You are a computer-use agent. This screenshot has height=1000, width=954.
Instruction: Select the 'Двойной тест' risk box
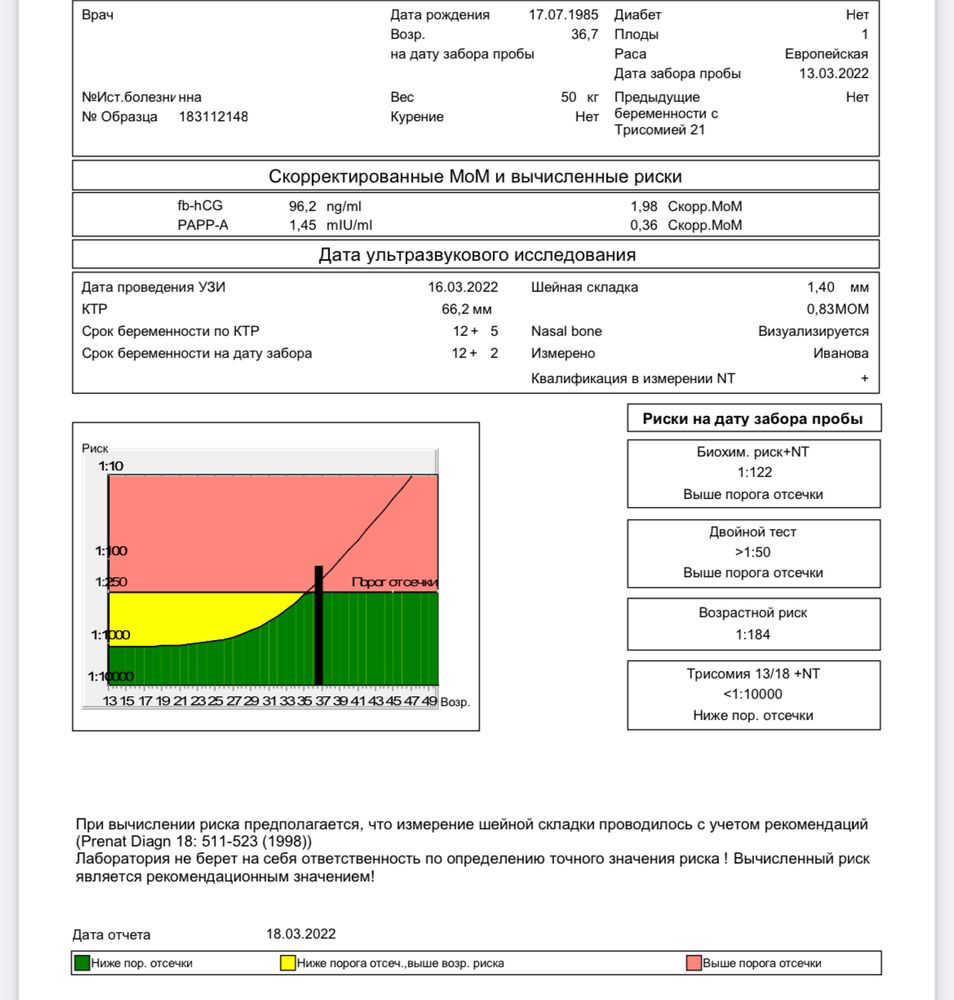tap(753, 553)
